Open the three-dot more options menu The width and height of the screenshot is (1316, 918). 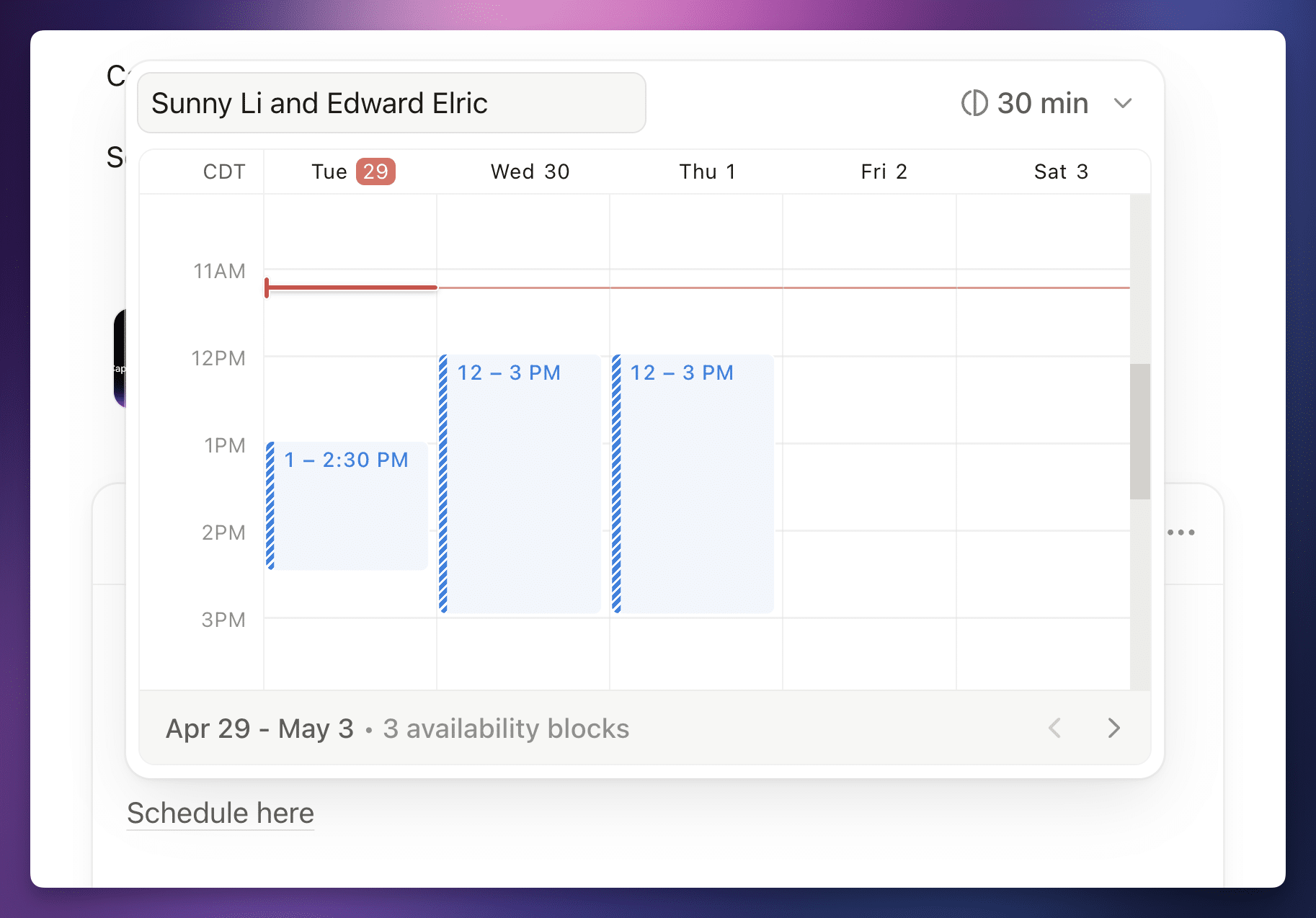tap(1181, 532)
